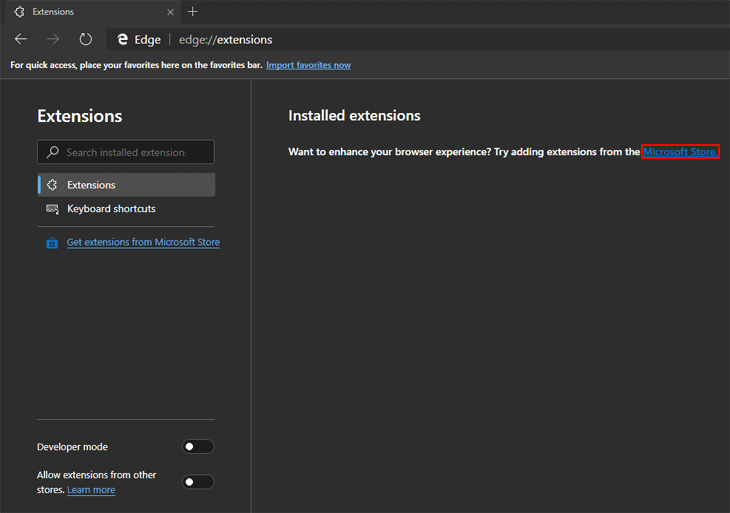Click Import favorites now link
Screen dimensions: 730x513
click(308, 65)
